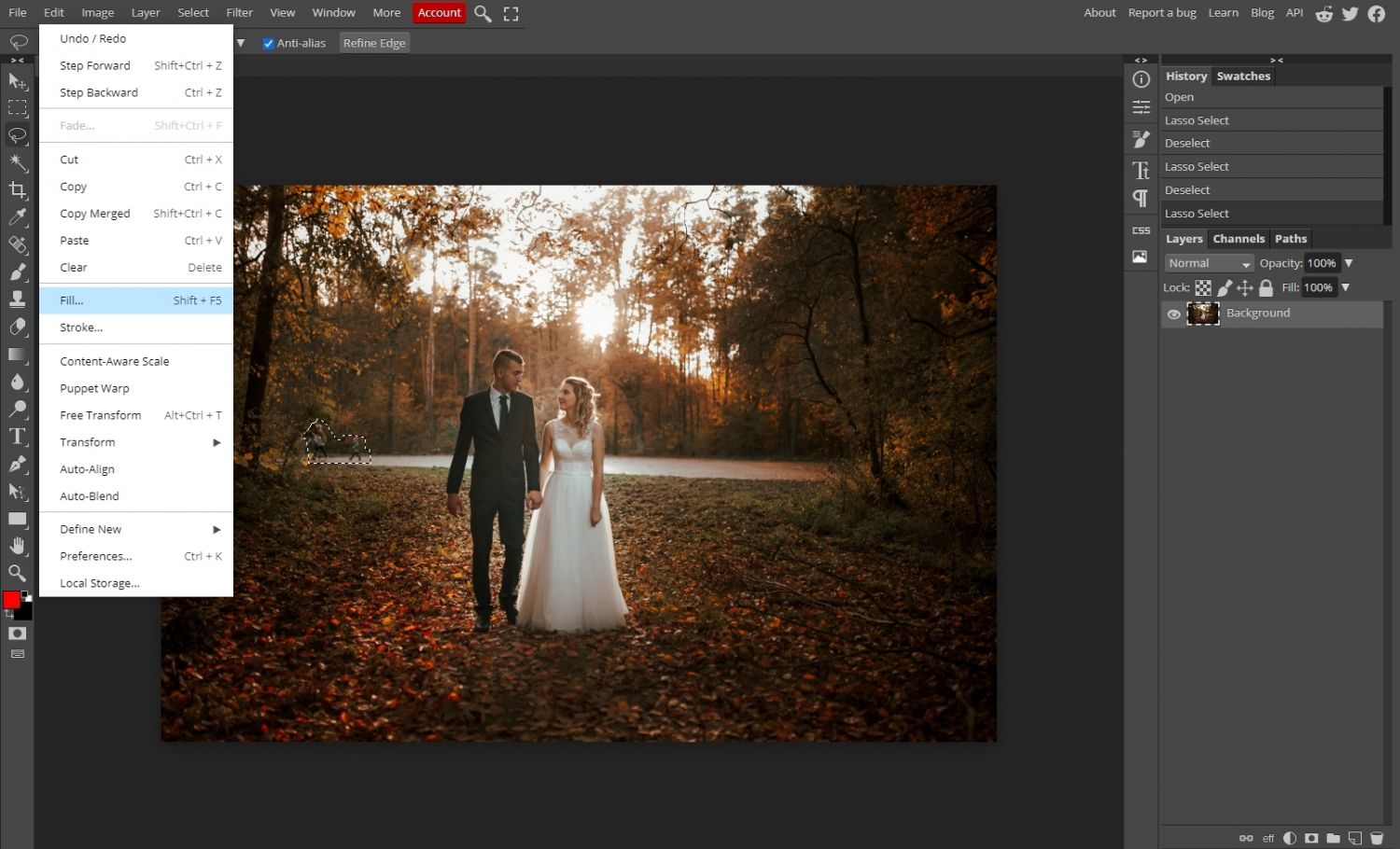Expand the Opacity slider arrow

[1349, 264]
